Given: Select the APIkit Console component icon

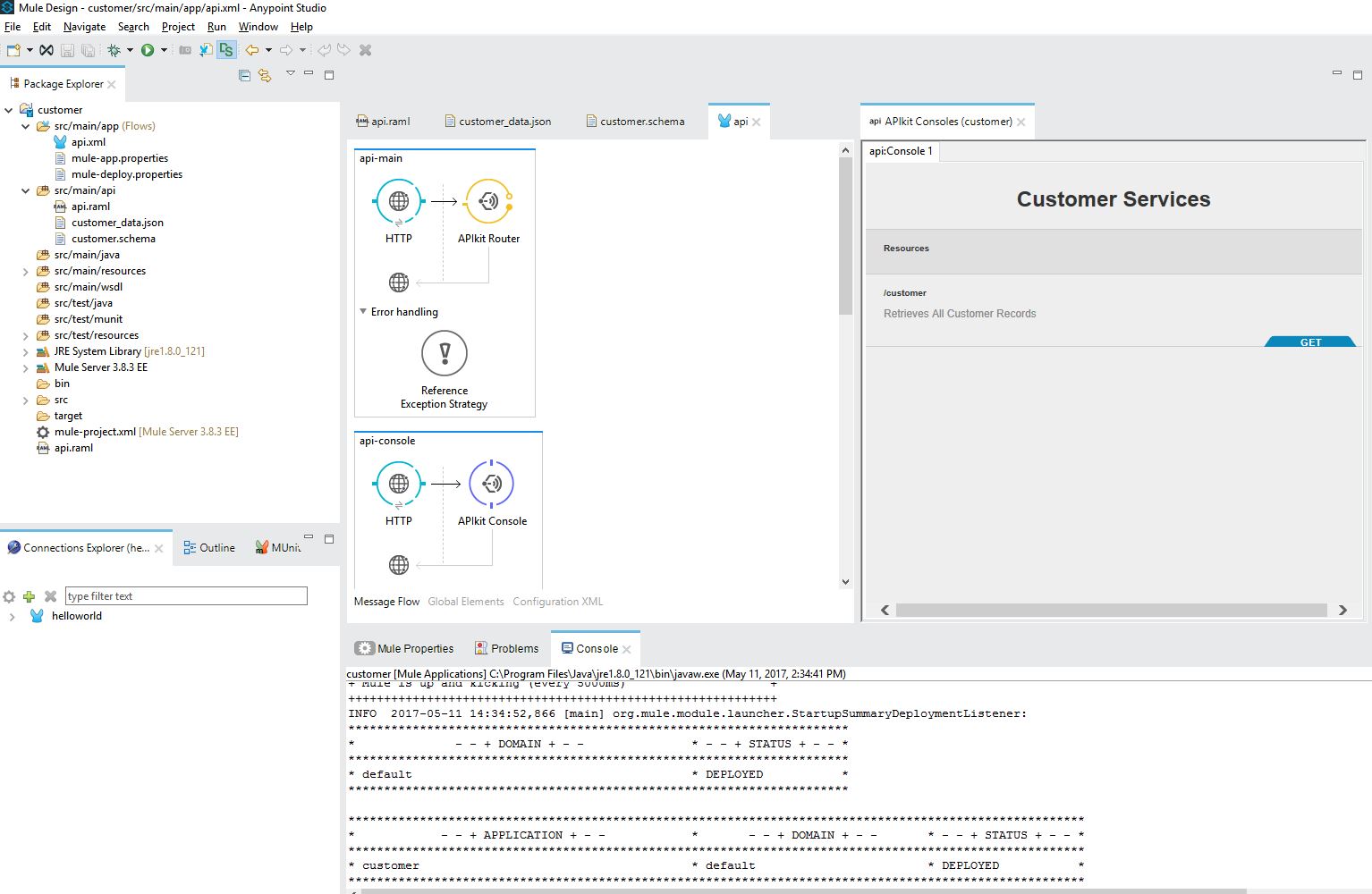Looking at the screenshot, I should (x=491, y=484).
